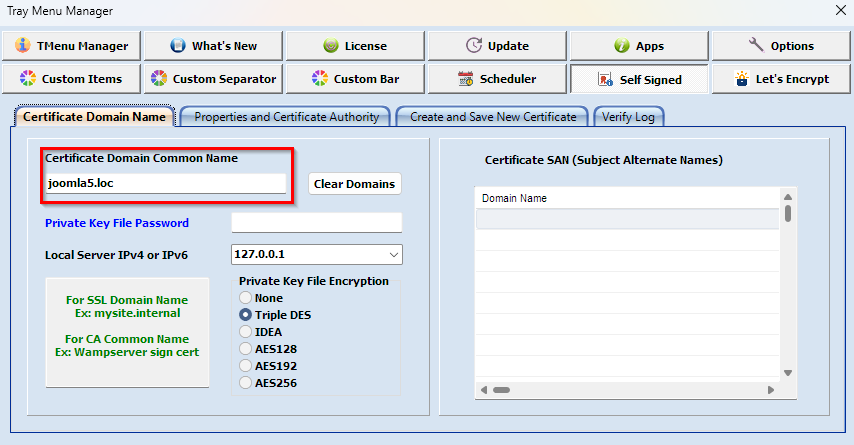Open the TMenu Manager info icon button
Viewport: 854px width, 445px height.
point(71,46)
